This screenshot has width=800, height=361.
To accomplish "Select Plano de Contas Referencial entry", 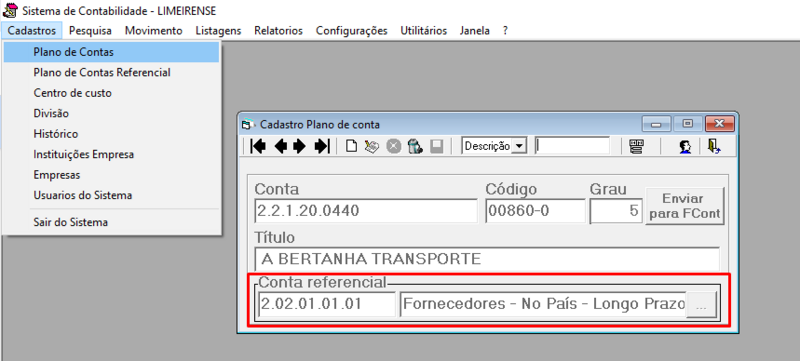I will coord(111,72).
